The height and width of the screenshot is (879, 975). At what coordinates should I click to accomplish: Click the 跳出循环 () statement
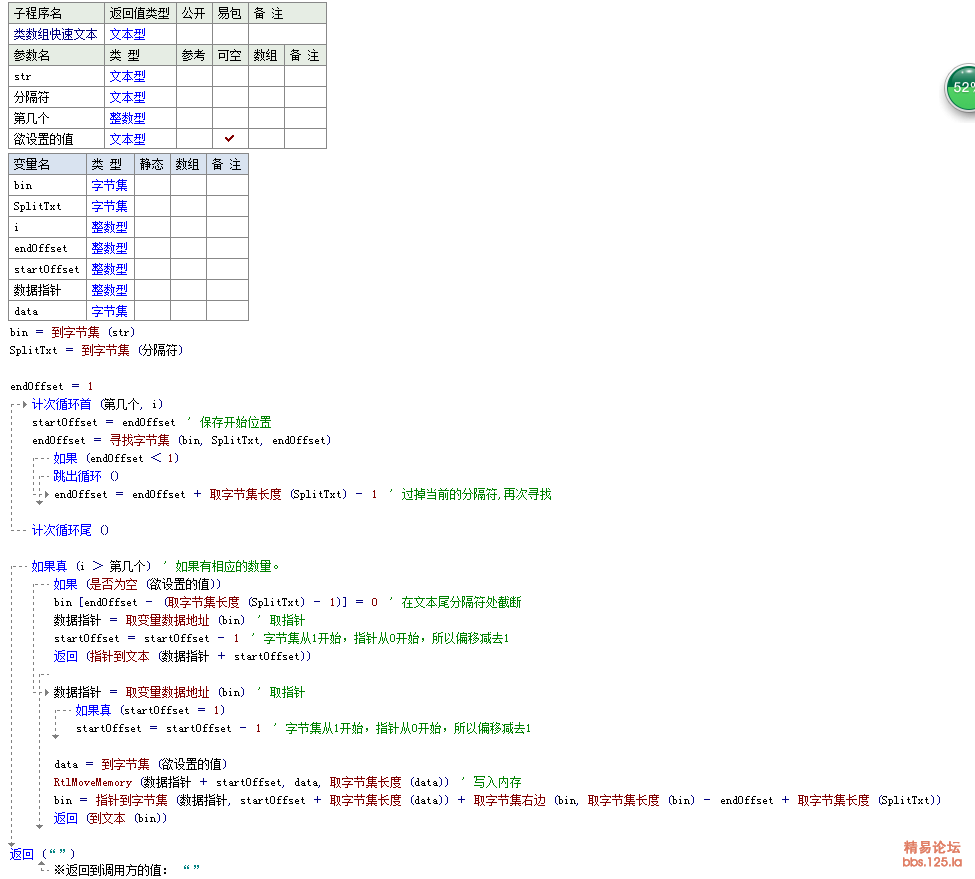[x=86, y=477]
